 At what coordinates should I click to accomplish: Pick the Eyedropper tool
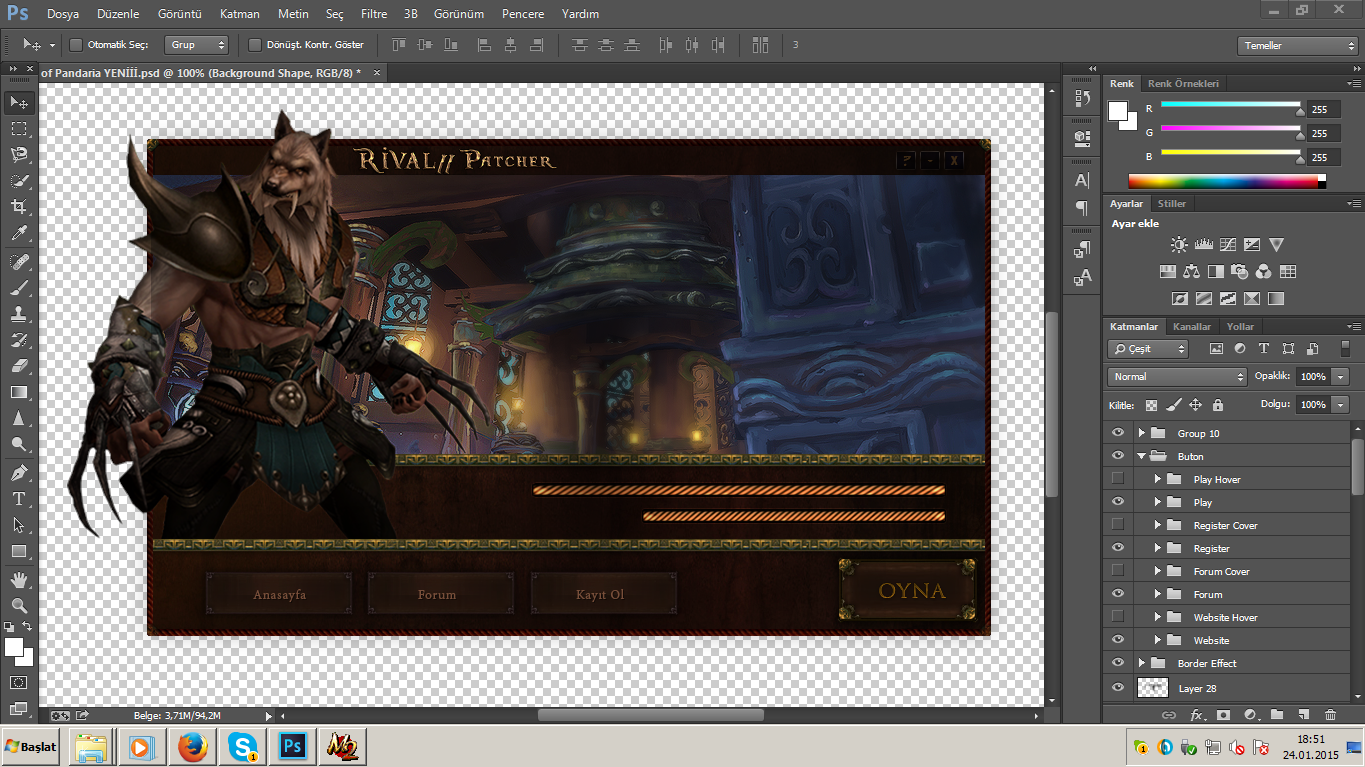click(x=19, y=233)
